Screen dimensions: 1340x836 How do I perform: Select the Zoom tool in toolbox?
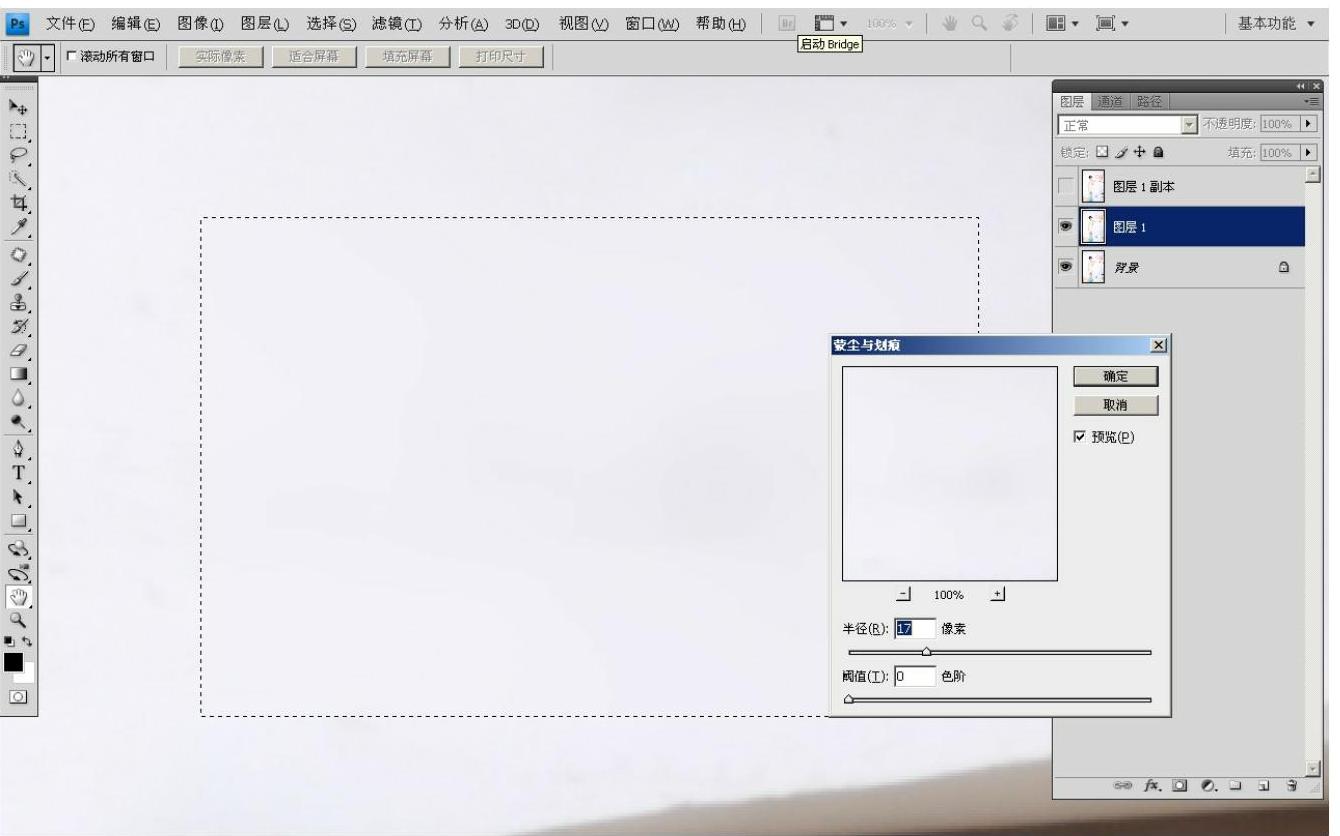(x=18, y=620)
